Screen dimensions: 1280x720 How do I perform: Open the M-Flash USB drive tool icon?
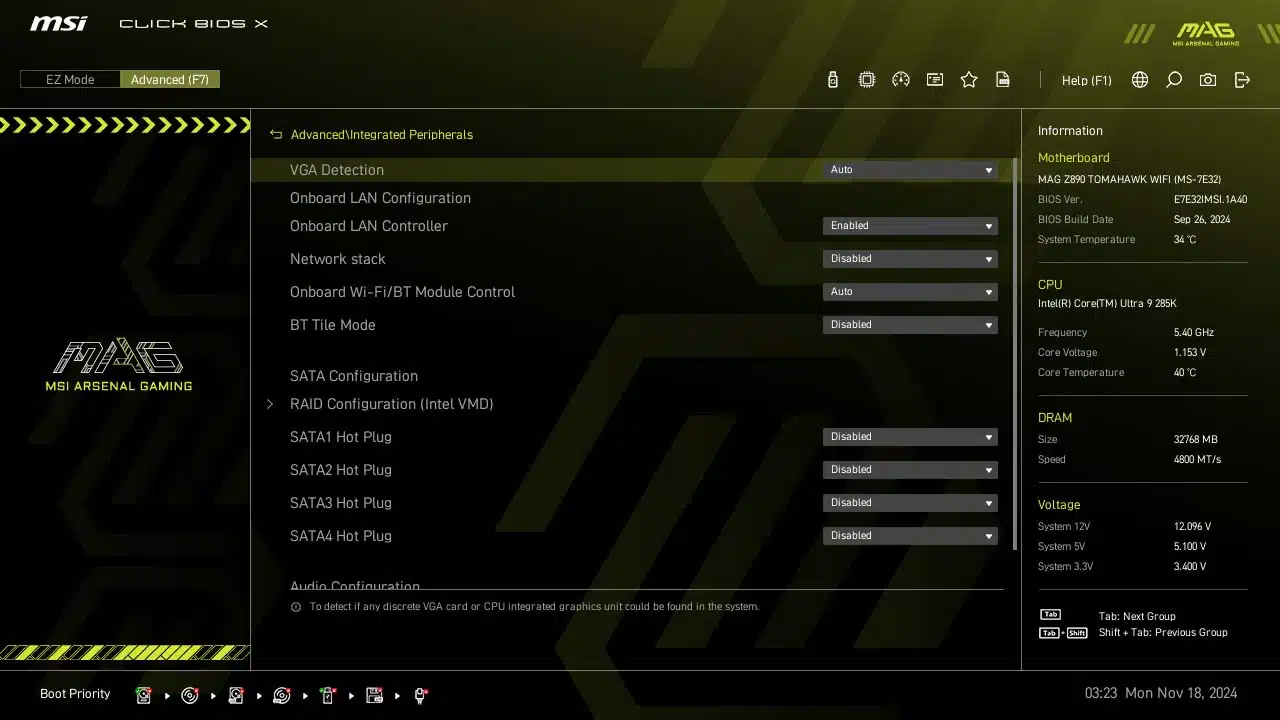click(x=833, y=80)
